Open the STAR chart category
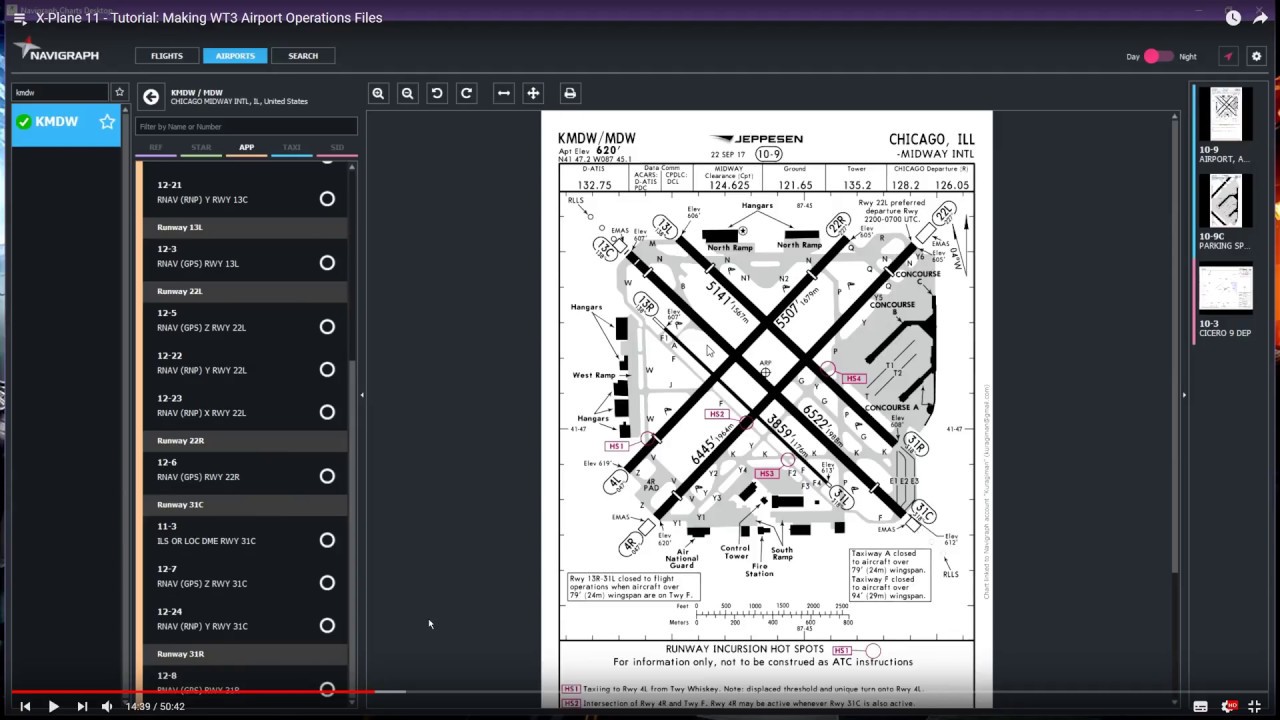The width and height of the screenshot is (1280, 720). [x=201, y=147]
